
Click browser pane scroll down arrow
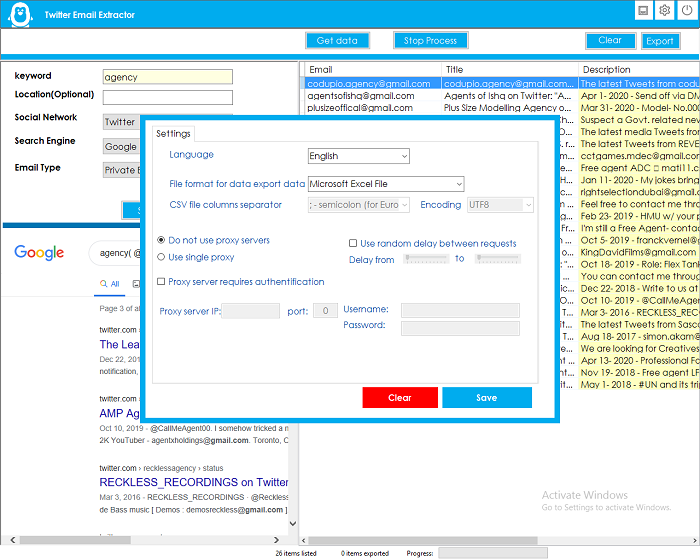coord(293,523)
